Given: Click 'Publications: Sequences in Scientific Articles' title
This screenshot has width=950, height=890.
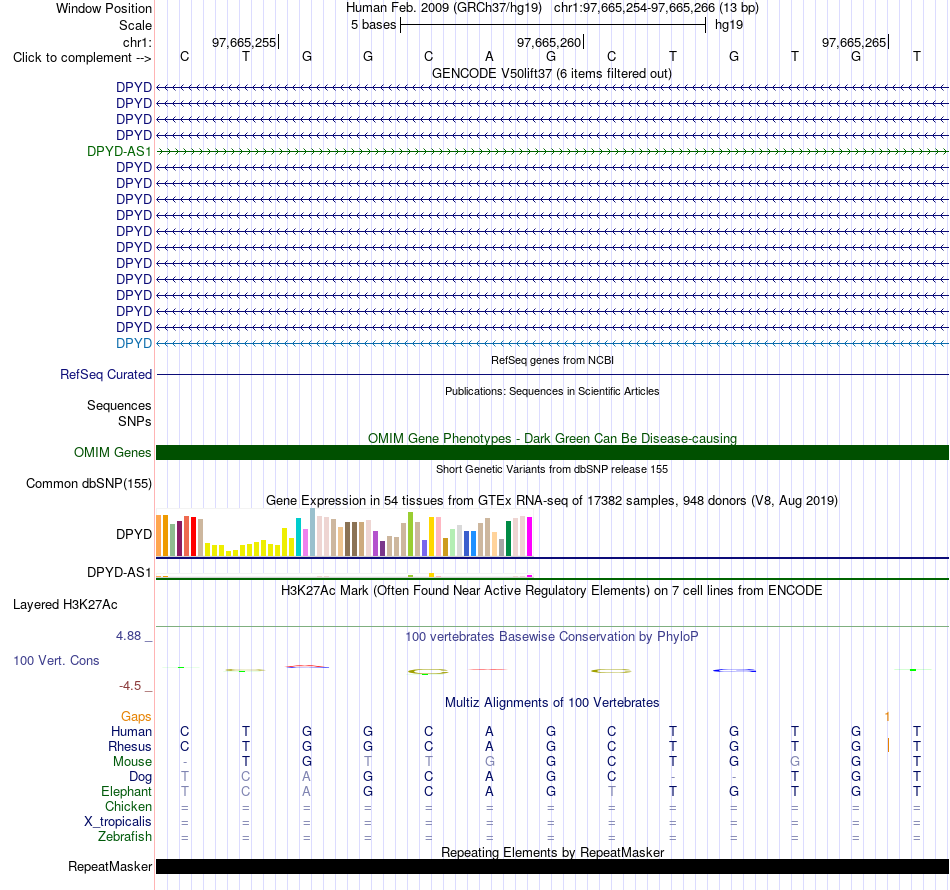Looking at the screenshot, I should [552, 391].
